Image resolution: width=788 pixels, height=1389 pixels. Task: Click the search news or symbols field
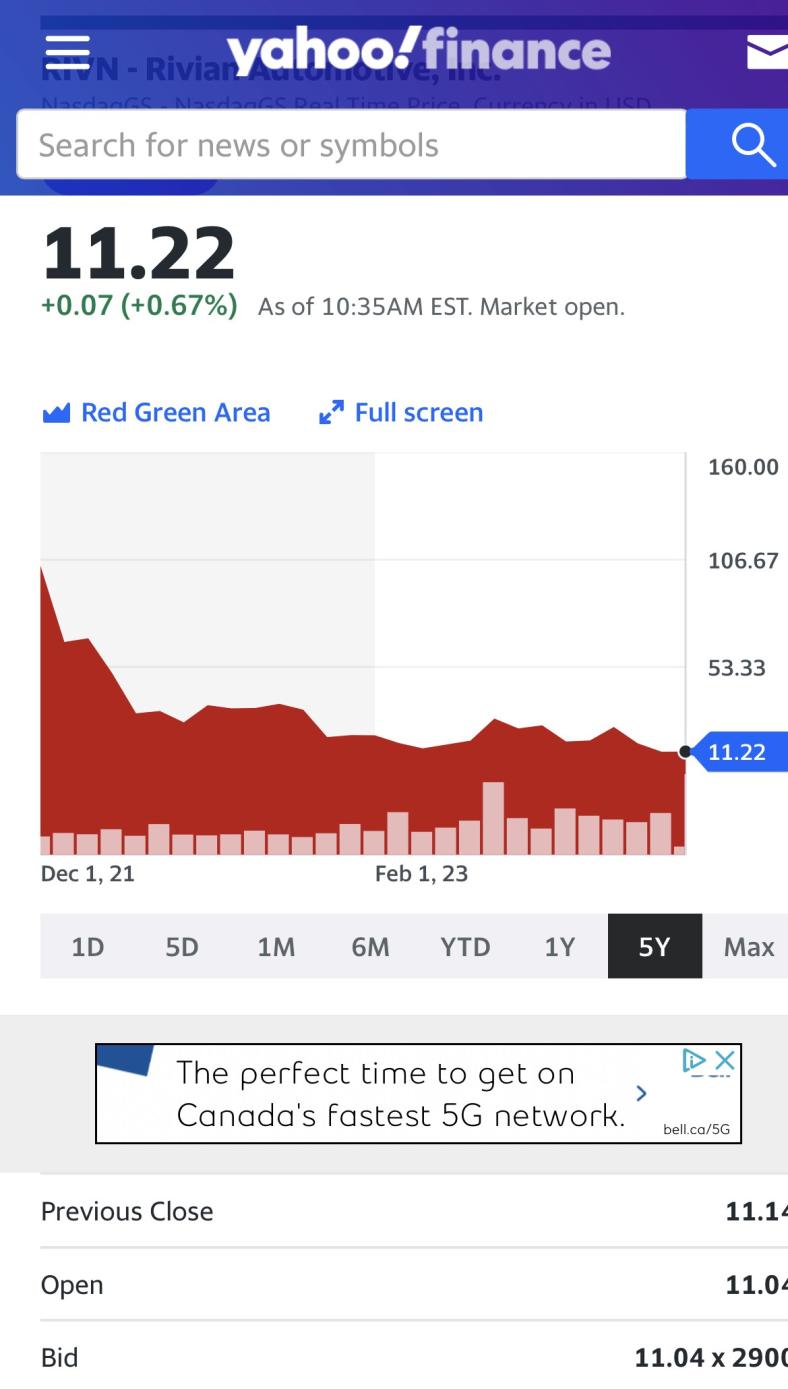click(x=350, y=145)
